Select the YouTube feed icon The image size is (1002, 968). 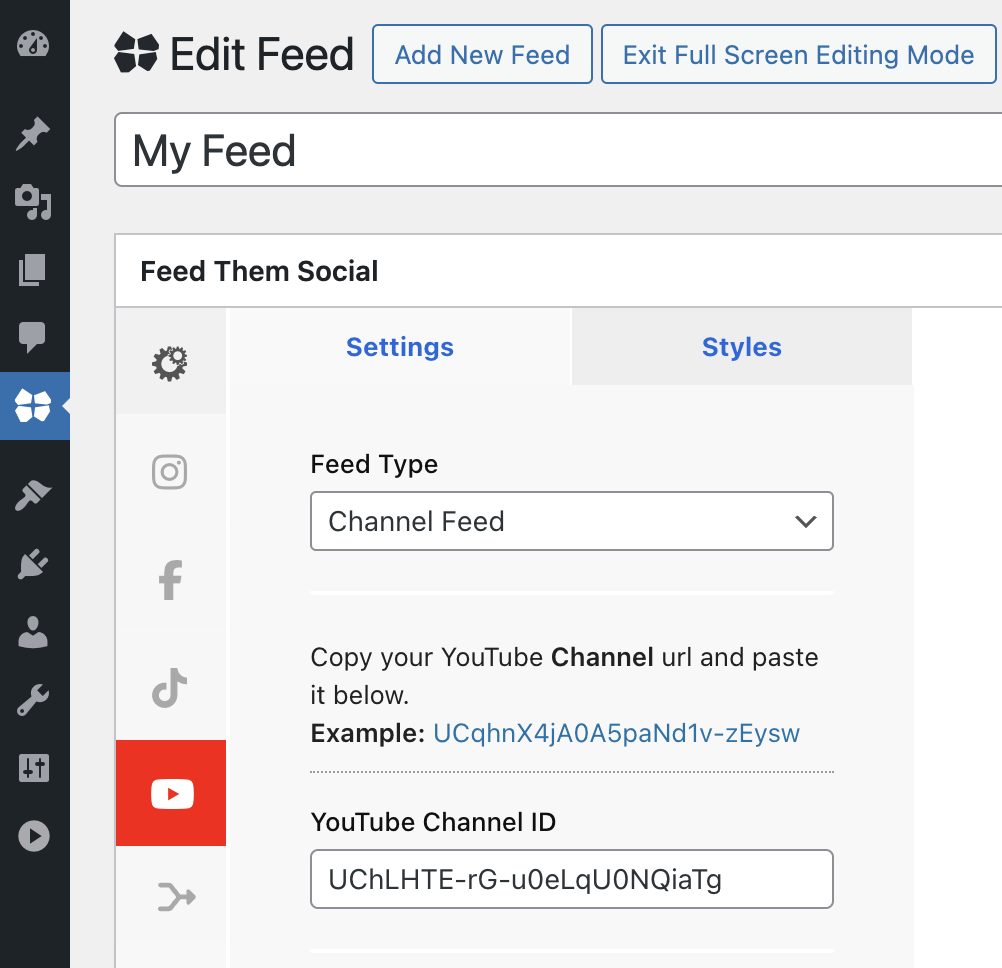point(171,793)
